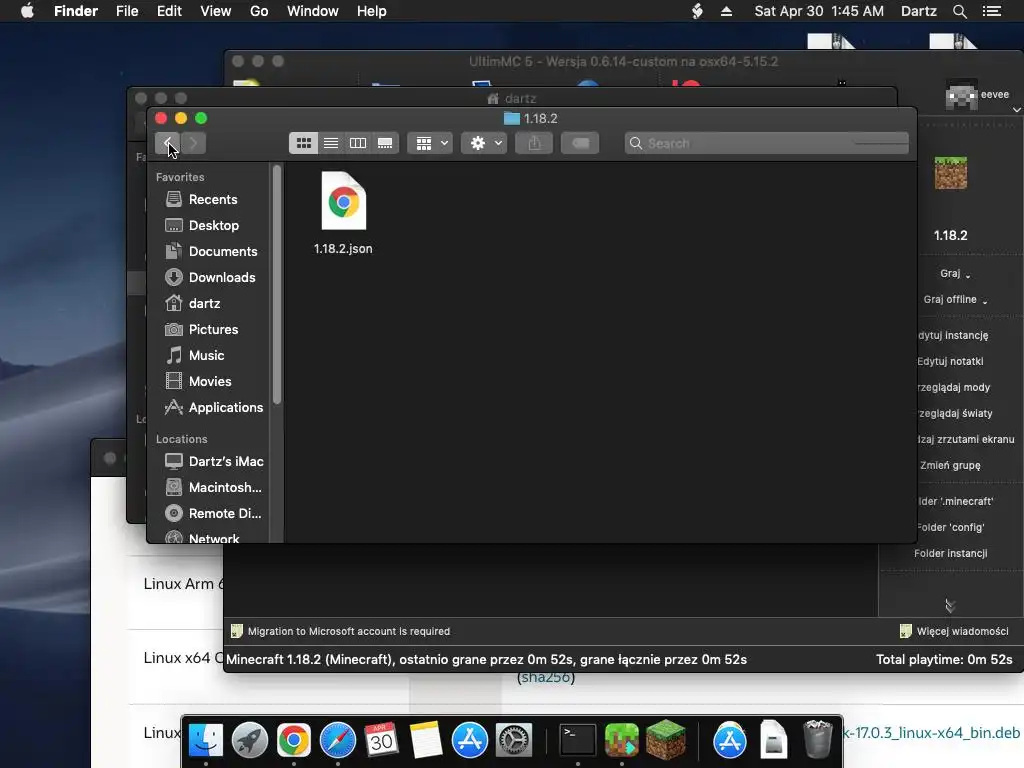The width and height of the screenshot is (1024, 768).
Task: Click the Share button in Finder toolbar
Action: pos(534,143)
